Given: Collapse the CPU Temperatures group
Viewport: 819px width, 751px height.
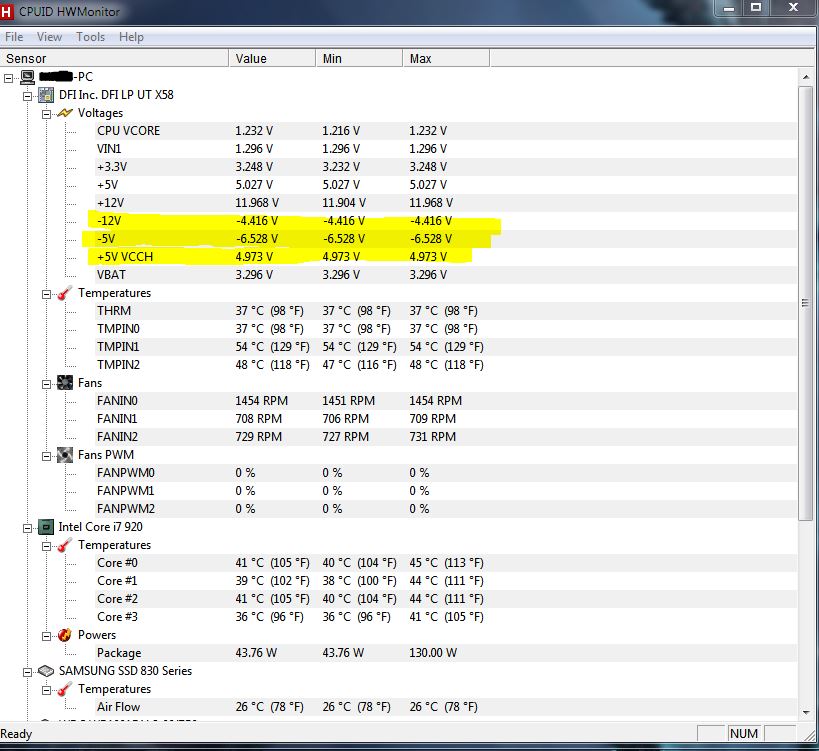Looking at the screenshot, I should (46, 547).
